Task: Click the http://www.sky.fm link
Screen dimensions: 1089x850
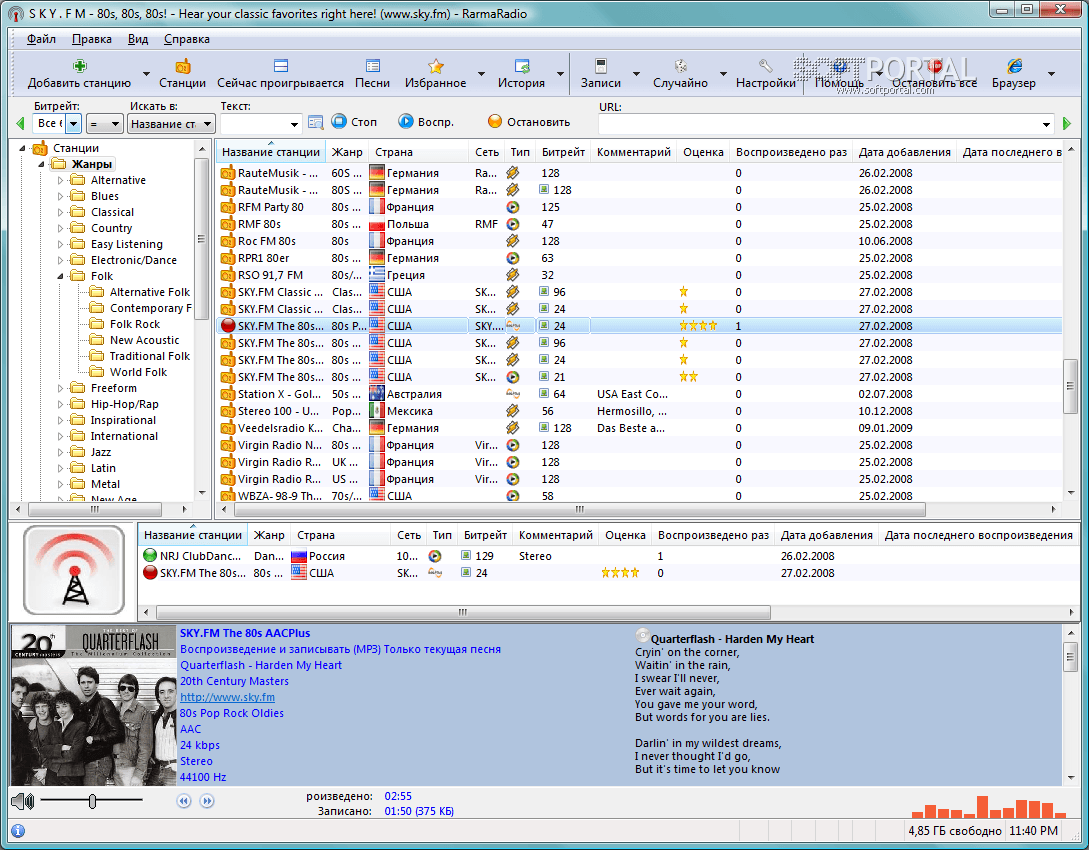Action: coord(227,697)
